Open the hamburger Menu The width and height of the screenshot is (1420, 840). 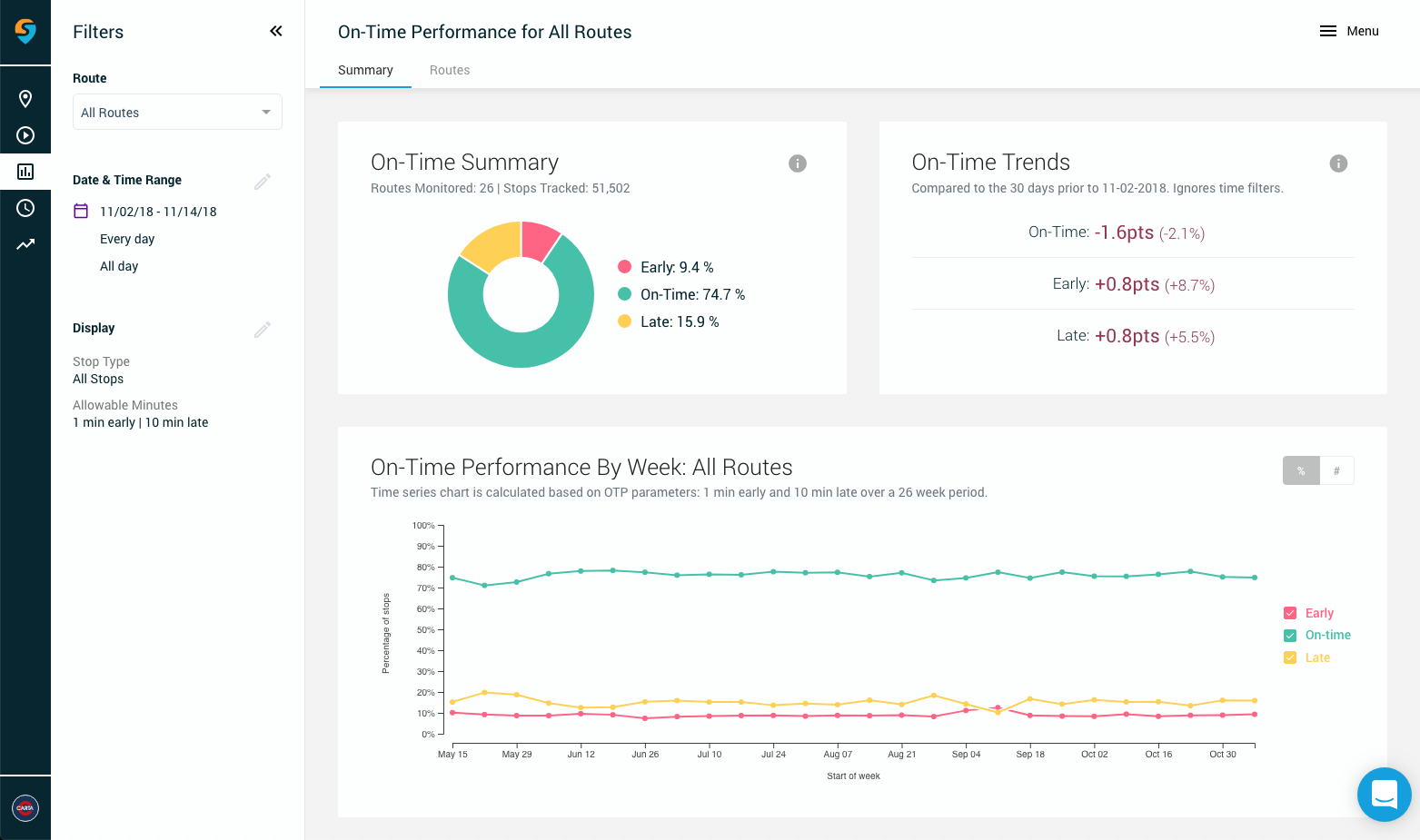click(1349, 31)
